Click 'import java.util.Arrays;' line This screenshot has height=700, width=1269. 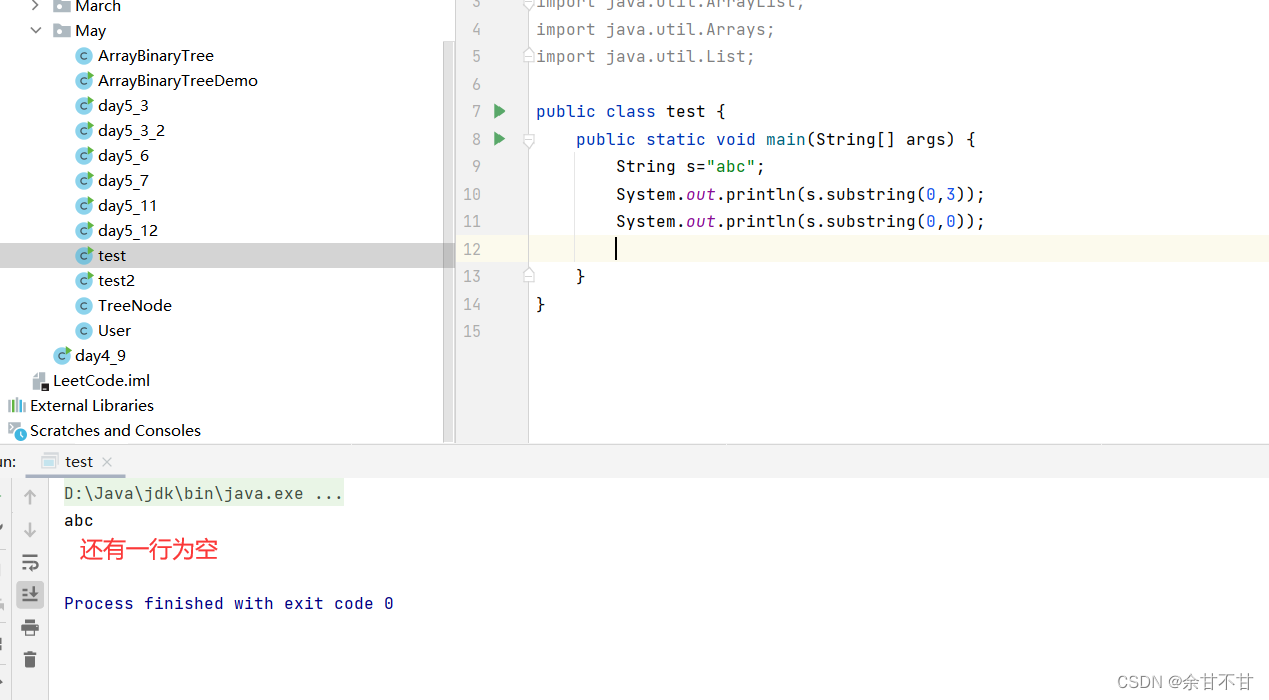click(x=655, y=30)
